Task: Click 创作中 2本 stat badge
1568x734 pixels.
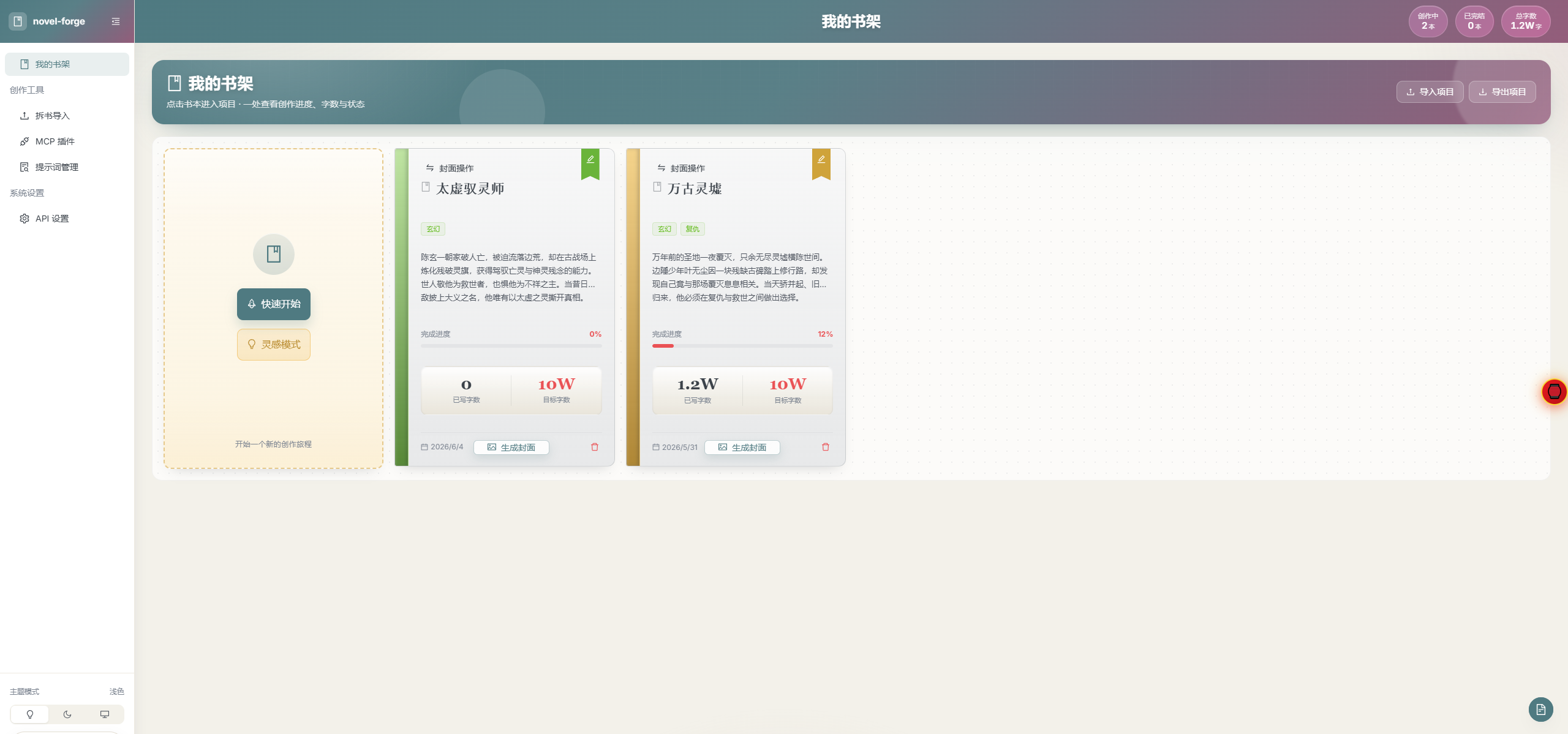Action: tap(1428, 21)
